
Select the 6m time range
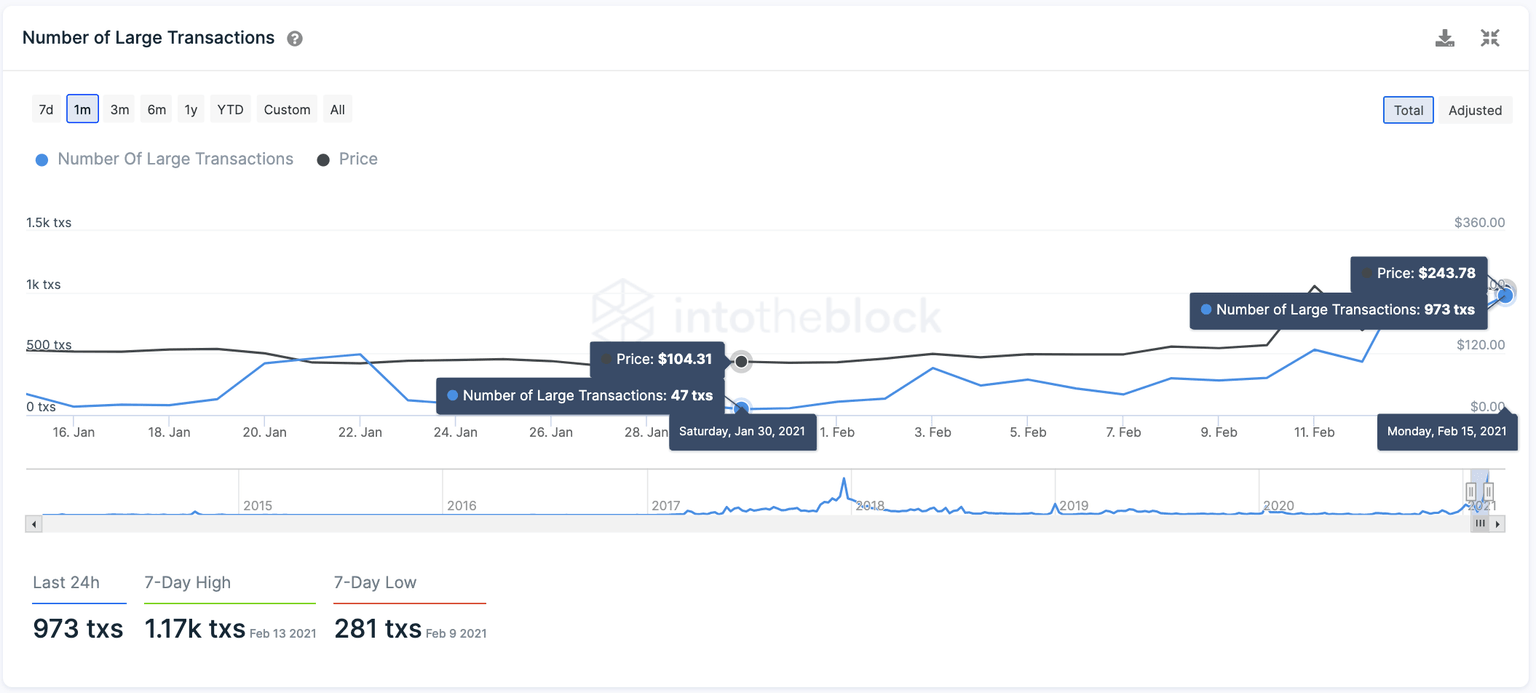coord(156,109)
